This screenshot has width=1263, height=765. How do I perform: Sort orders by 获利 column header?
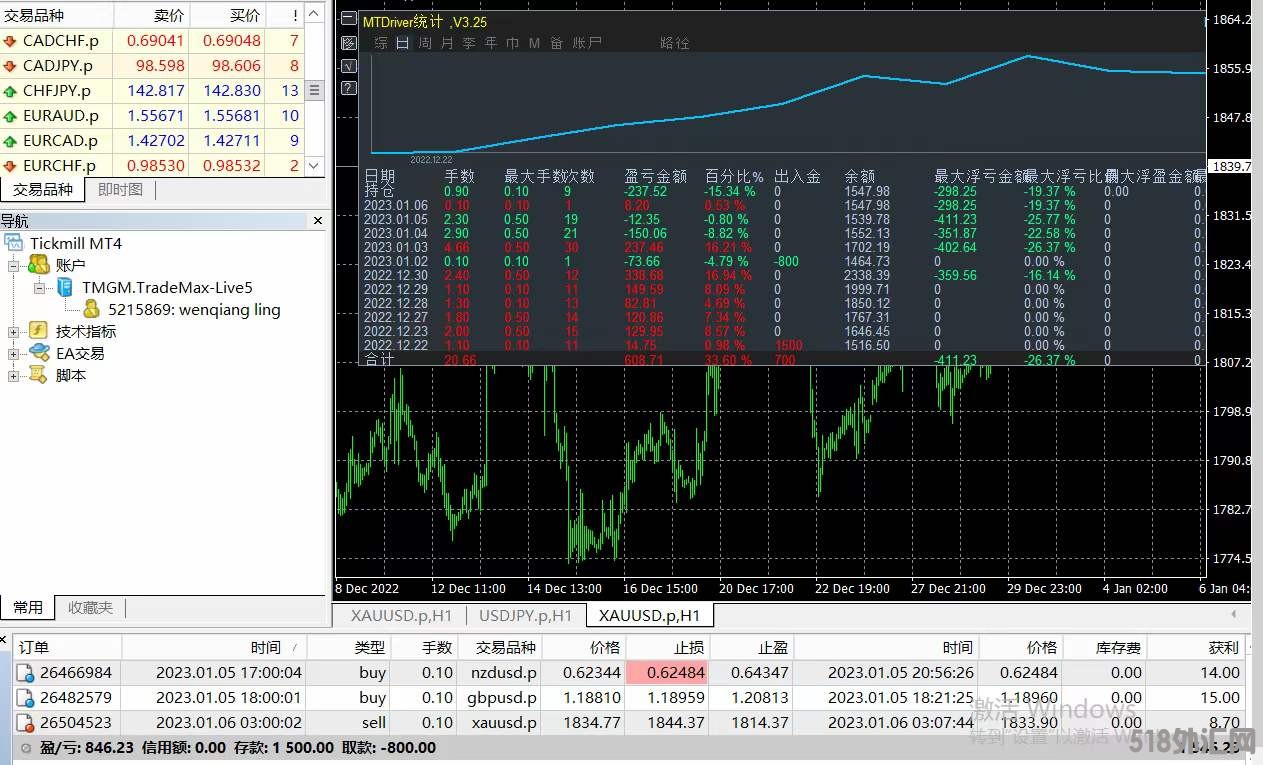[1195, 647]
